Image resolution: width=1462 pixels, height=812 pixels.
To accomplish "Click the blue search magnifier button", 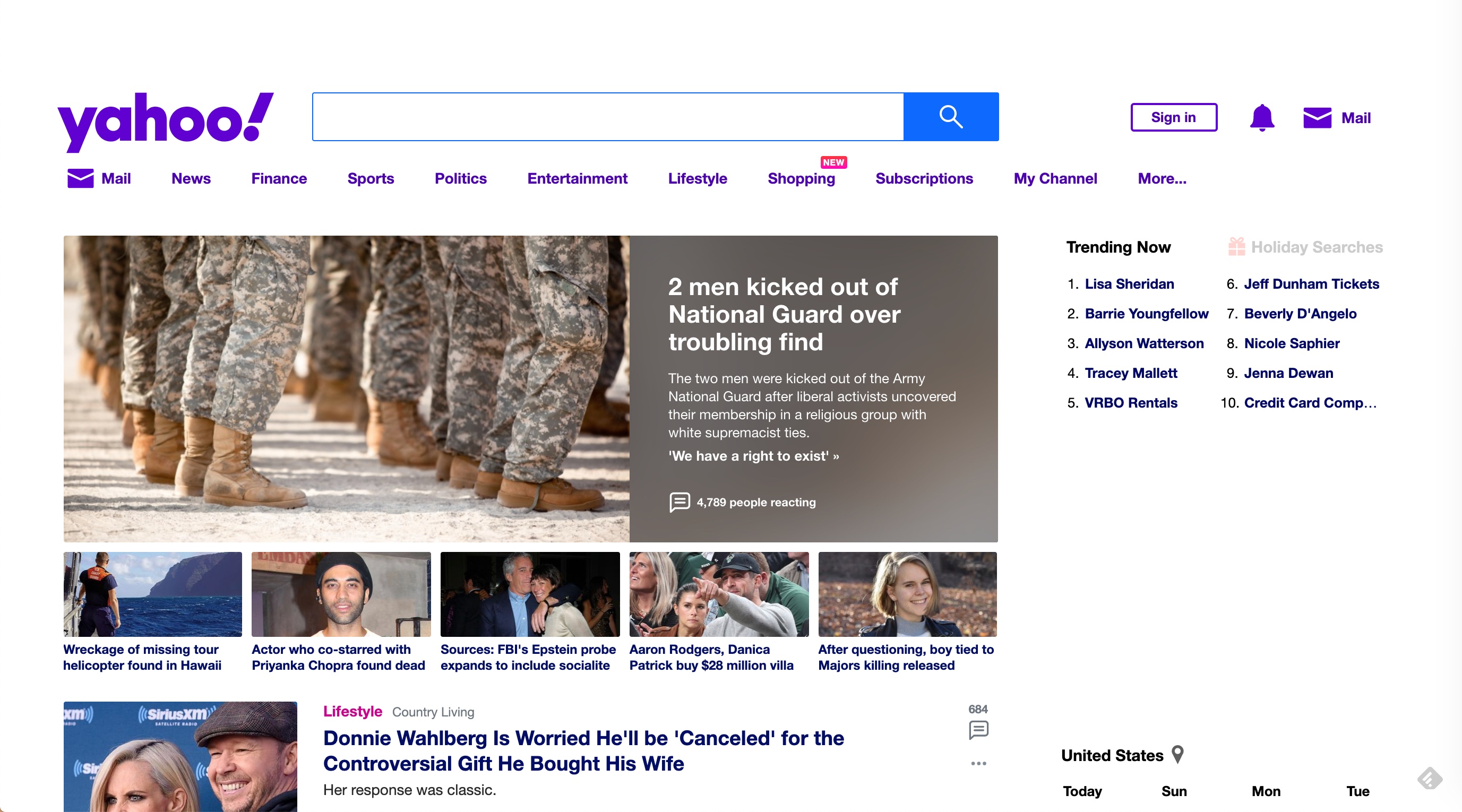I will [951, 117].
